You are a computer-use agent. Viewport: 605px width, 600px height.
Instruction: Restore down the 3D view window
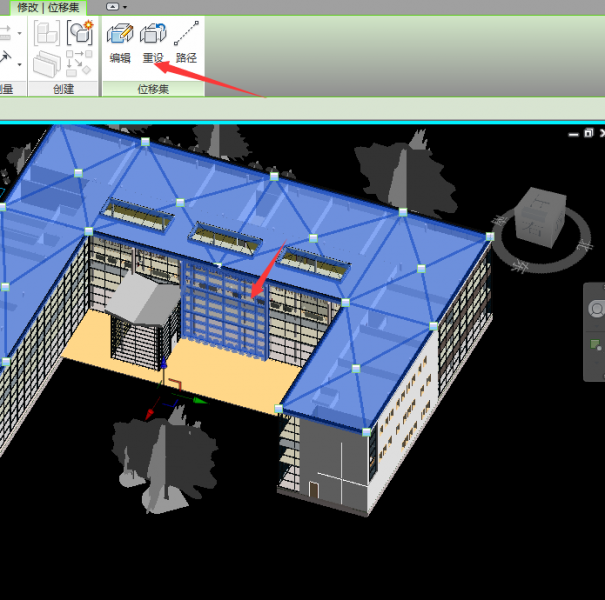coord(588,133)
